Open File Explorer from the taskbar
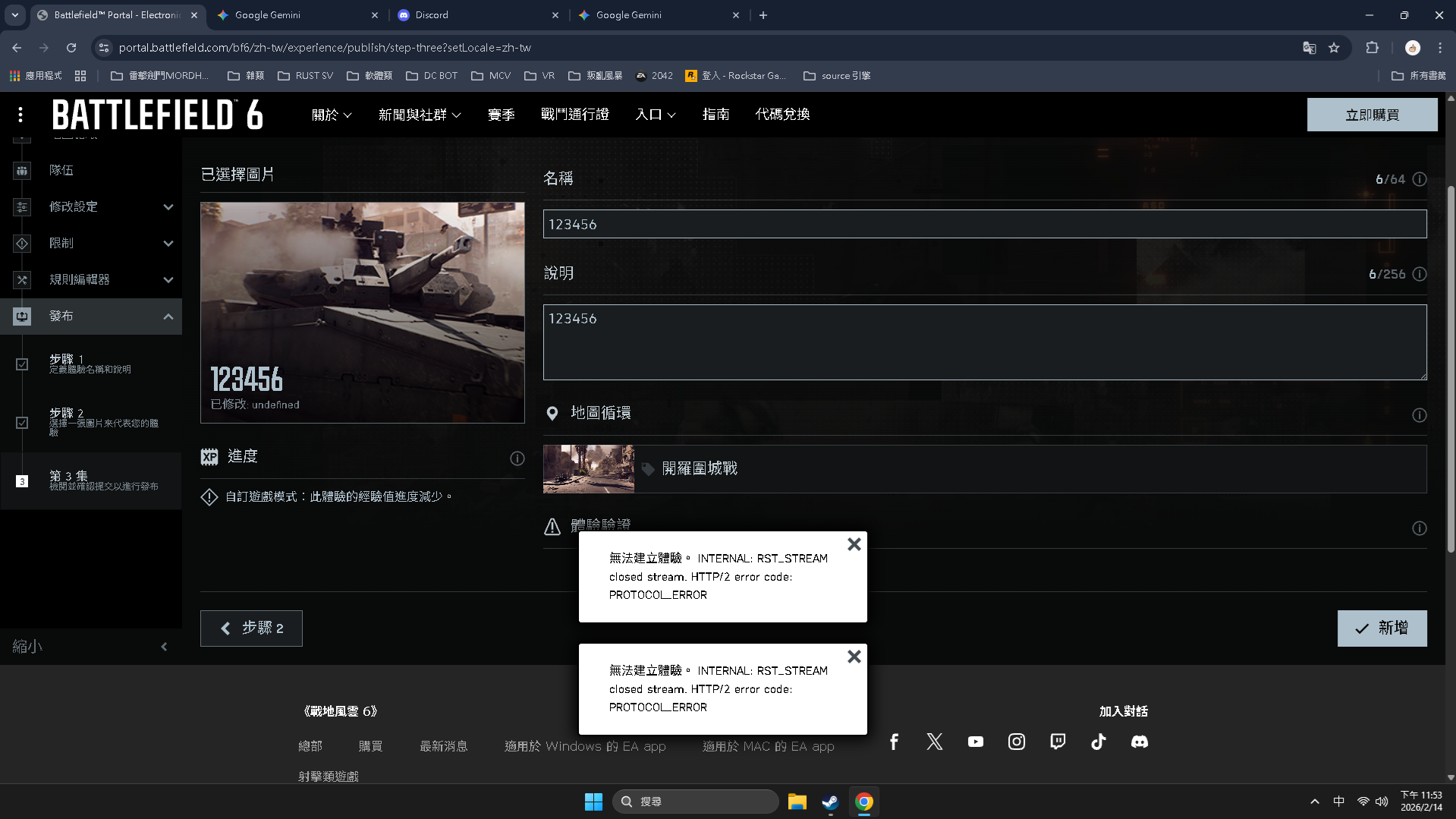This screenshot has height=819, width=1456. tap(797, 802)
